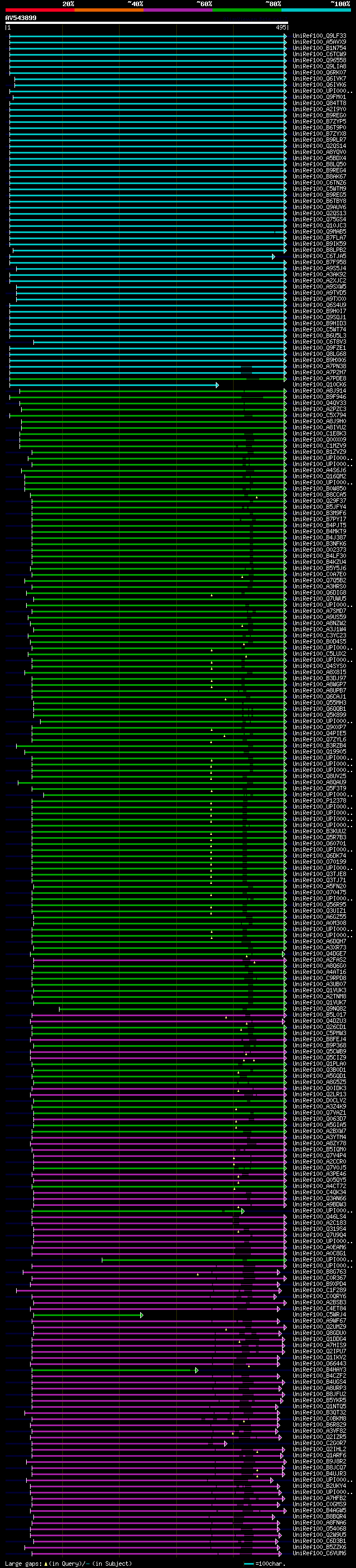
Task: Open hit UniRef100_B1ZVZ9
Action: click(319, 452)
